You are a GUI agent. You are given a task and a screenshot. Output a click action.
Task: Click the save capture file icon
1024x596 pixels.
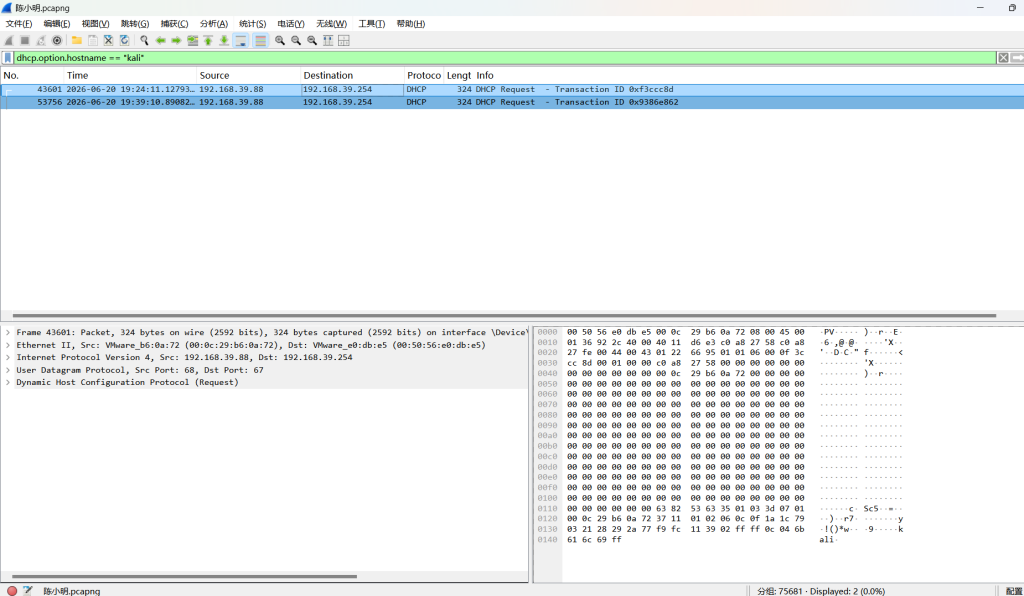tap(93, 40)
